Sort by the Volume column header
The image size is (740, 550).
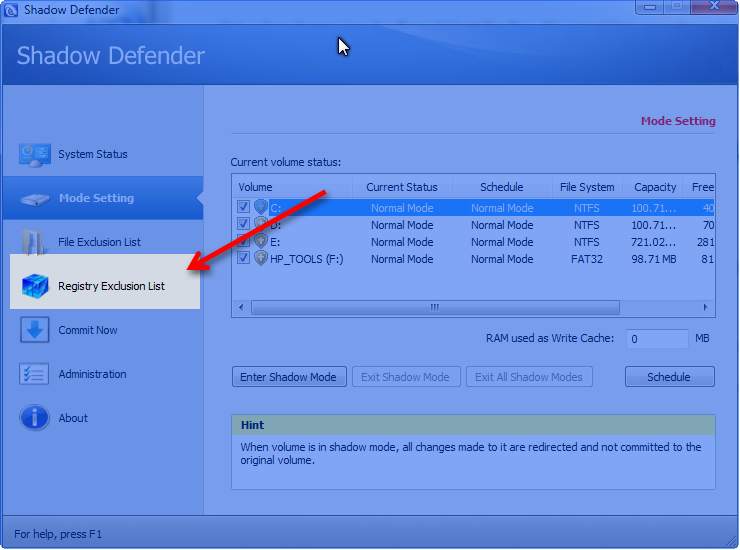coord(293,187)
